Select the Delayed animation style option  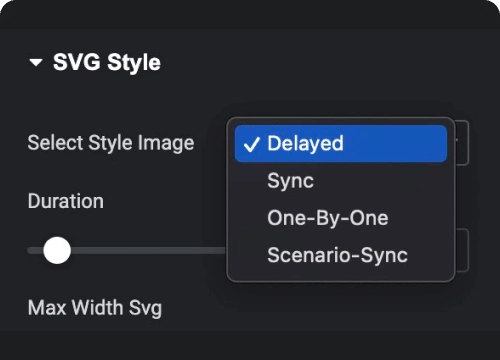click(x=341, y=144)
